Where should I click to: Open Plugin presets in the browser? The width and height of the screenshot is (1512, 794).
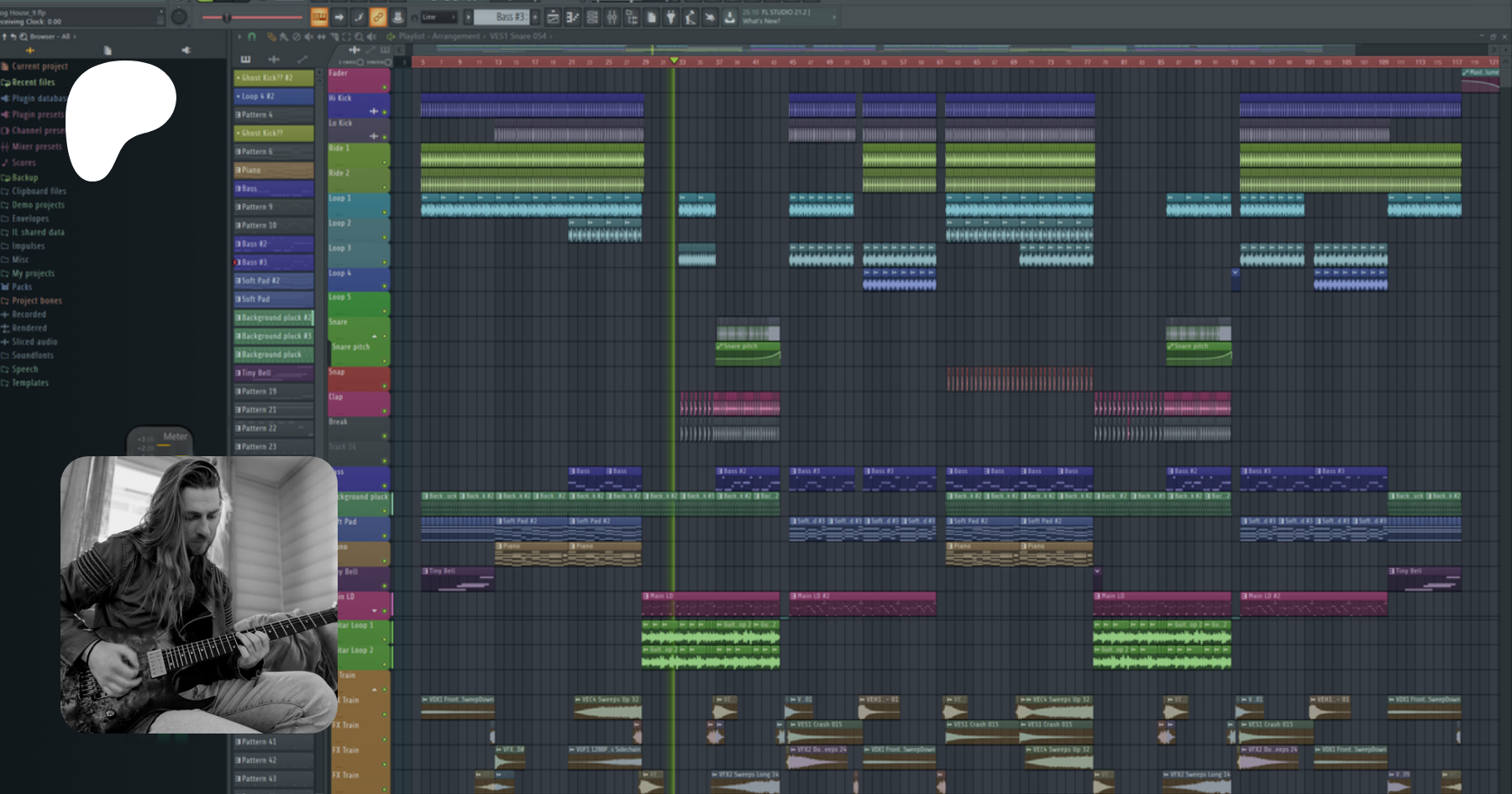[37, 114]
